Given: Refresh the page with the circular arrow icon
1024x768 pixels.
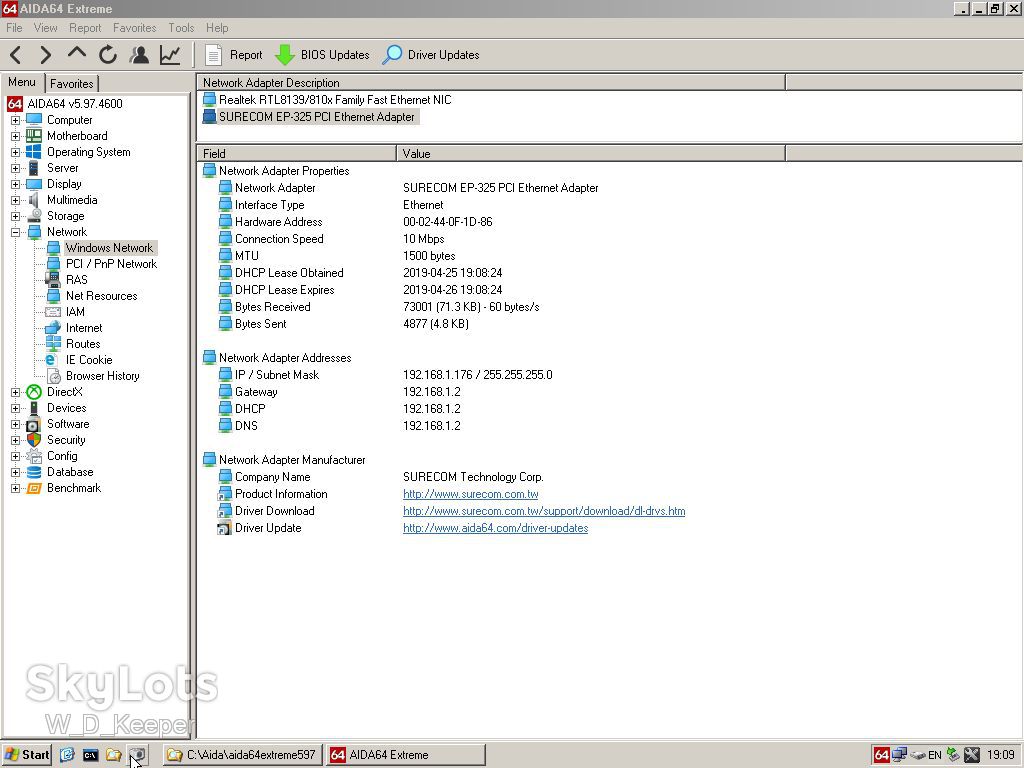Looking at the screenshot, I should tap(108, 55).
